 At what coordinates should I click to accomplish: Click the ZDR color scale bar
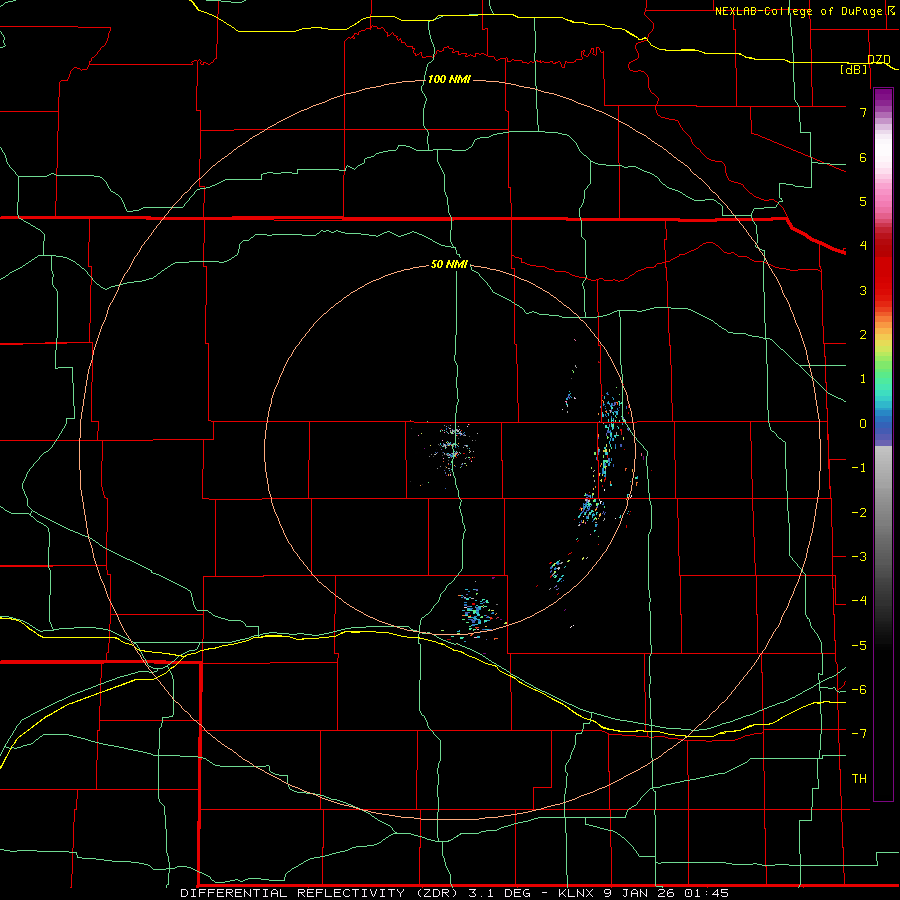tap(883, 444)
